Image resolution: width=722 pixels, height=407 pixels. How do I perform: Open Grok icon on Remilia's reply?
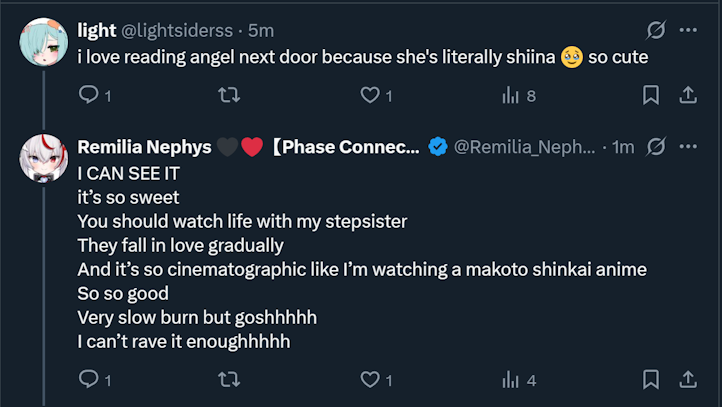[657, 147]
